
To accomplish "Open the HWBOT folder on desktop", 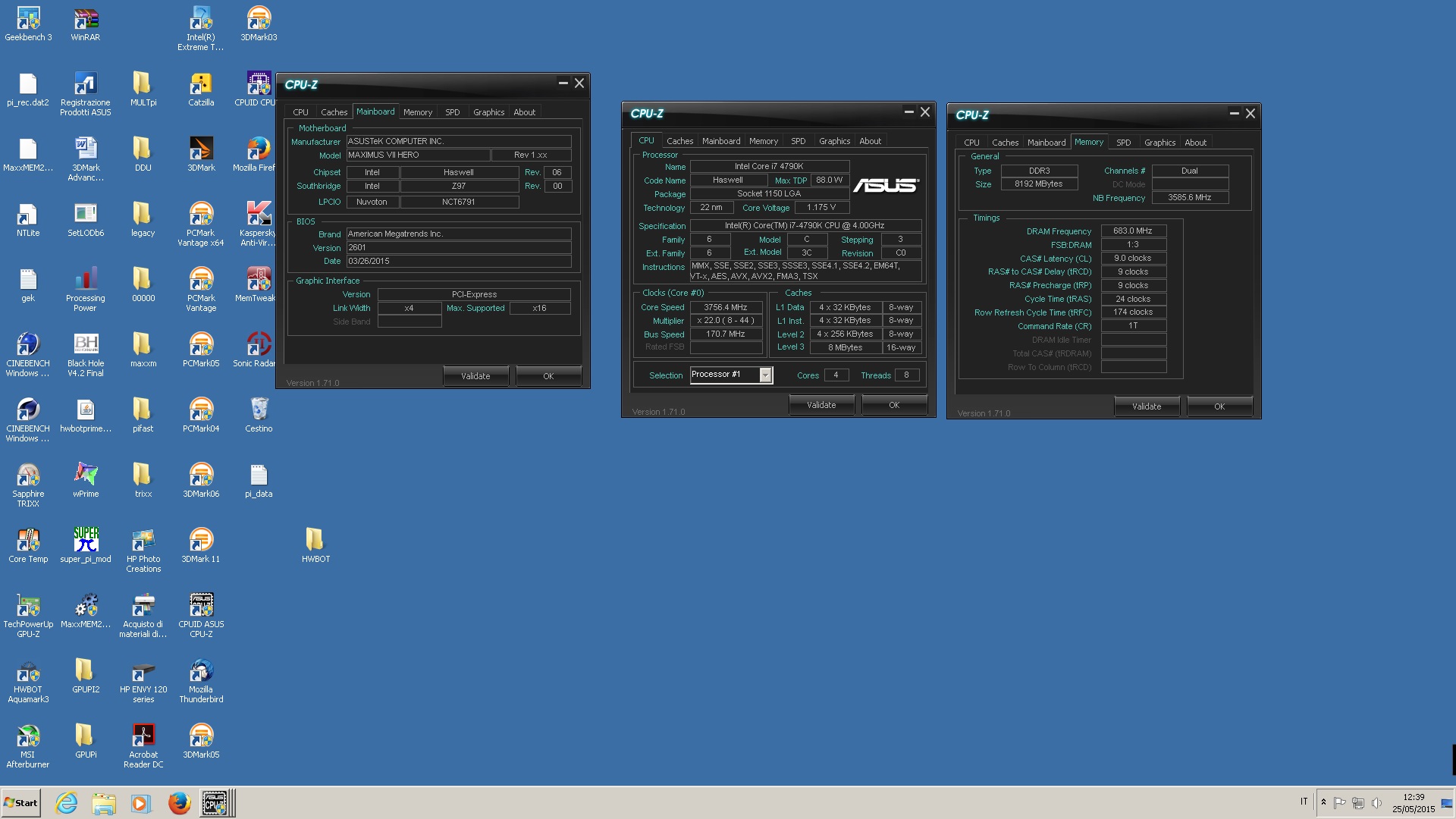I will [315, 545].
